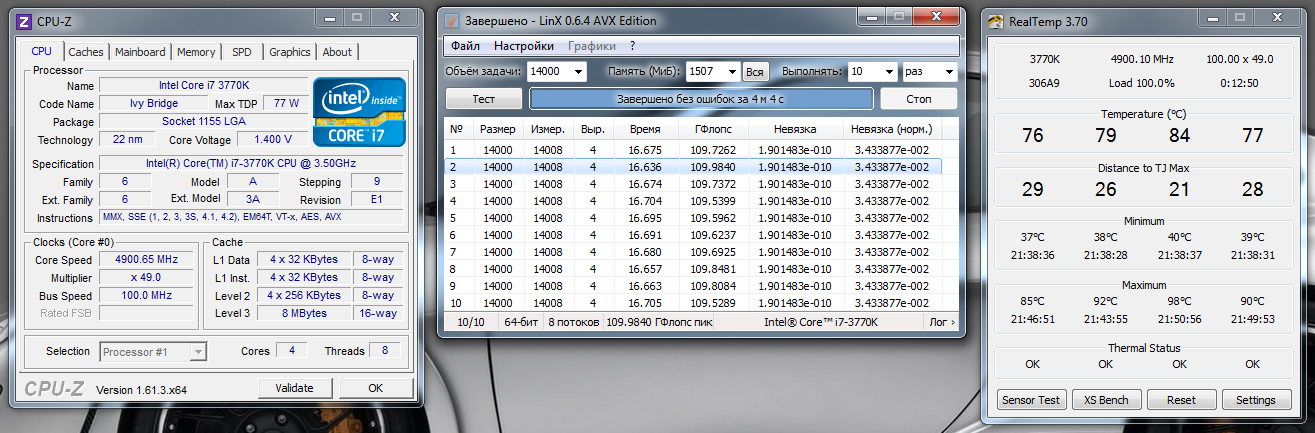The height and width of the screenshot is (433, 1315).
Task: Expand the Память (МиБ) dropdown
Action: coord(731,72)
